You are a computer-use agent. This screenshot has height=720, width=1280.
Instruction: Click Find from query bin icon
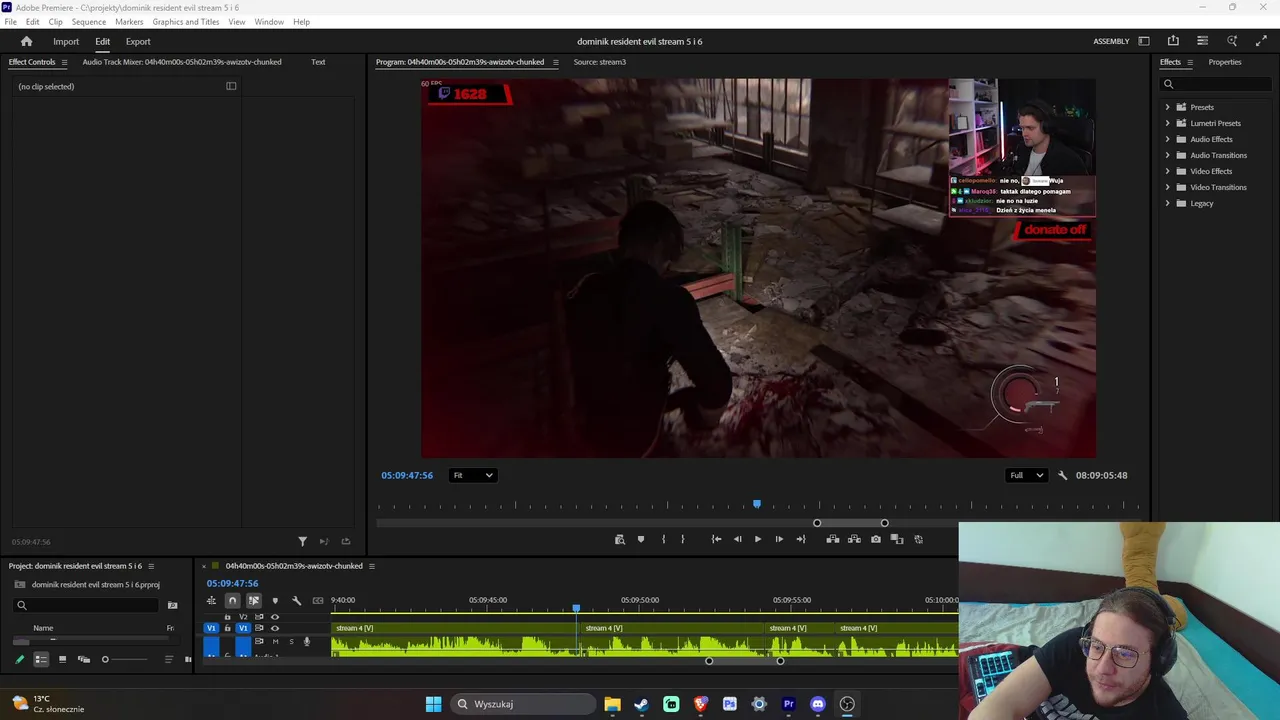(x=172, y=605)
